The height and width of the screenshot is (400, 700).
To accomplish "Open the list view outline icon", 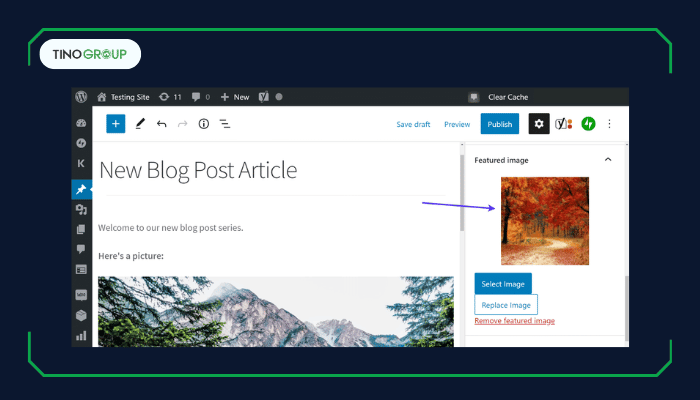I will pyautogui.click(x=225, y=124).
